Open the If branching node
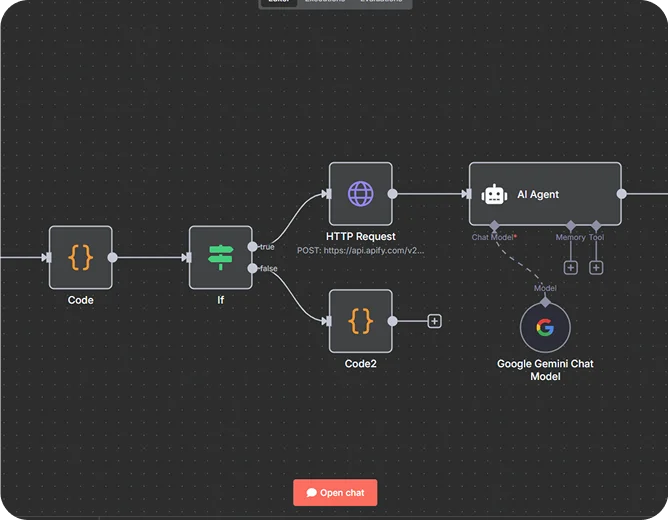This screenshot has width=668, height=520. pos(220,257)
